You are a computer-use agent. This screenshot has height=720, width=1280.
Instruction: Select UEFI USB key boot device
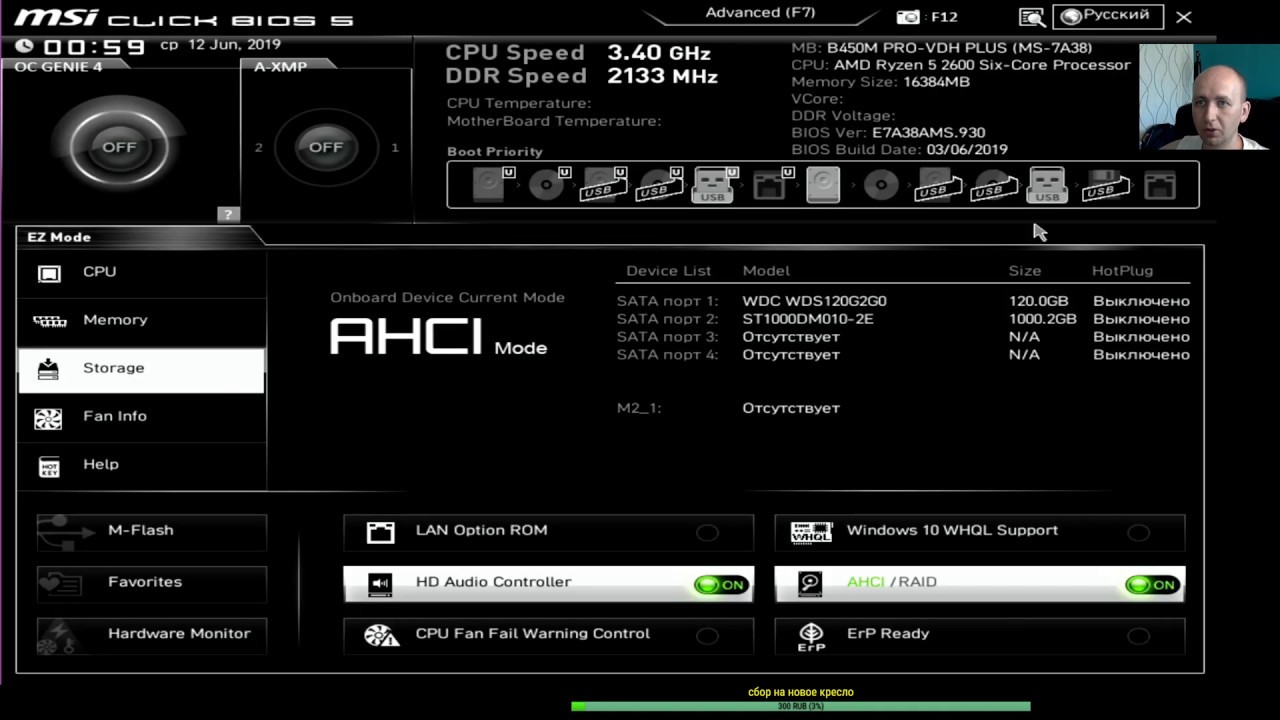click(x=714, y=185)
